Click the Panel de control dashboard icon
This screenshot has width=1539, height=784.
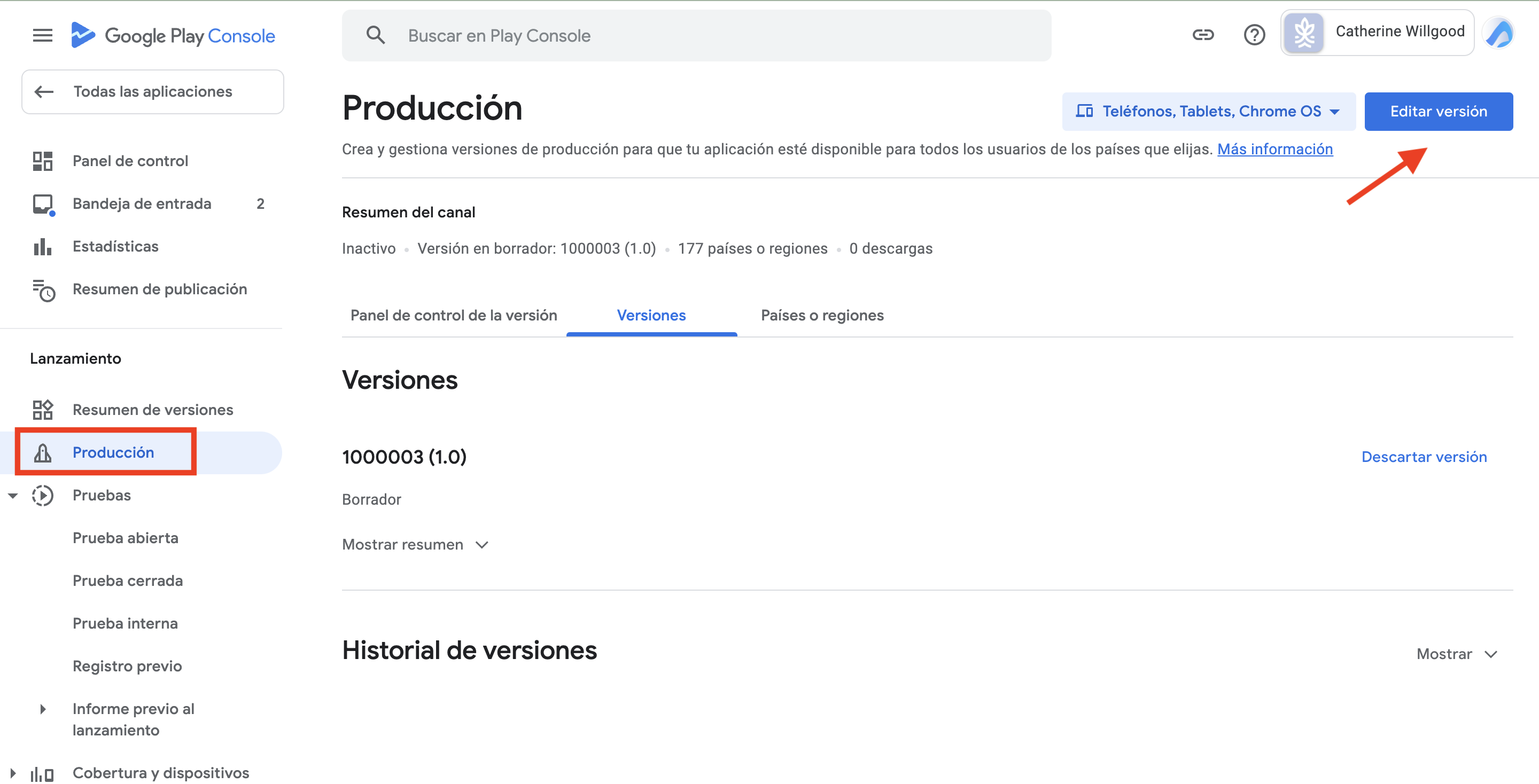coord(42,161)
